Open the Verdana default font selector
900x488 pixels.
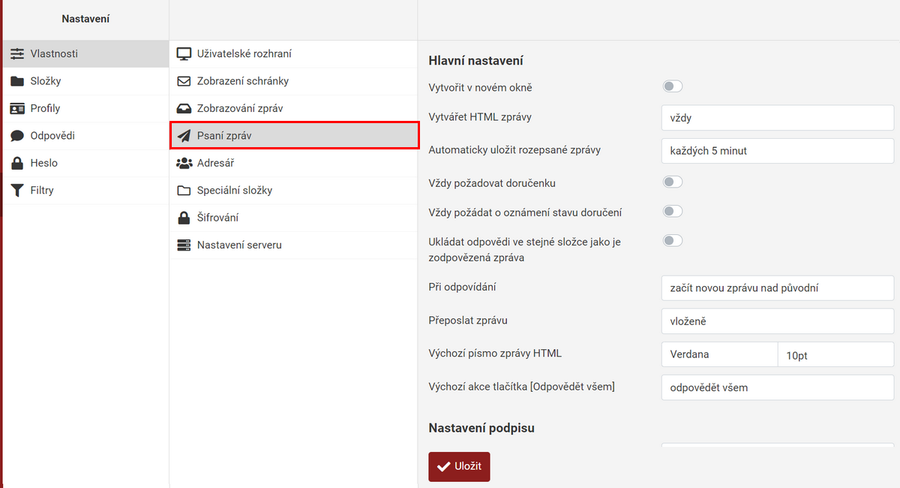(x=719, y=355)
